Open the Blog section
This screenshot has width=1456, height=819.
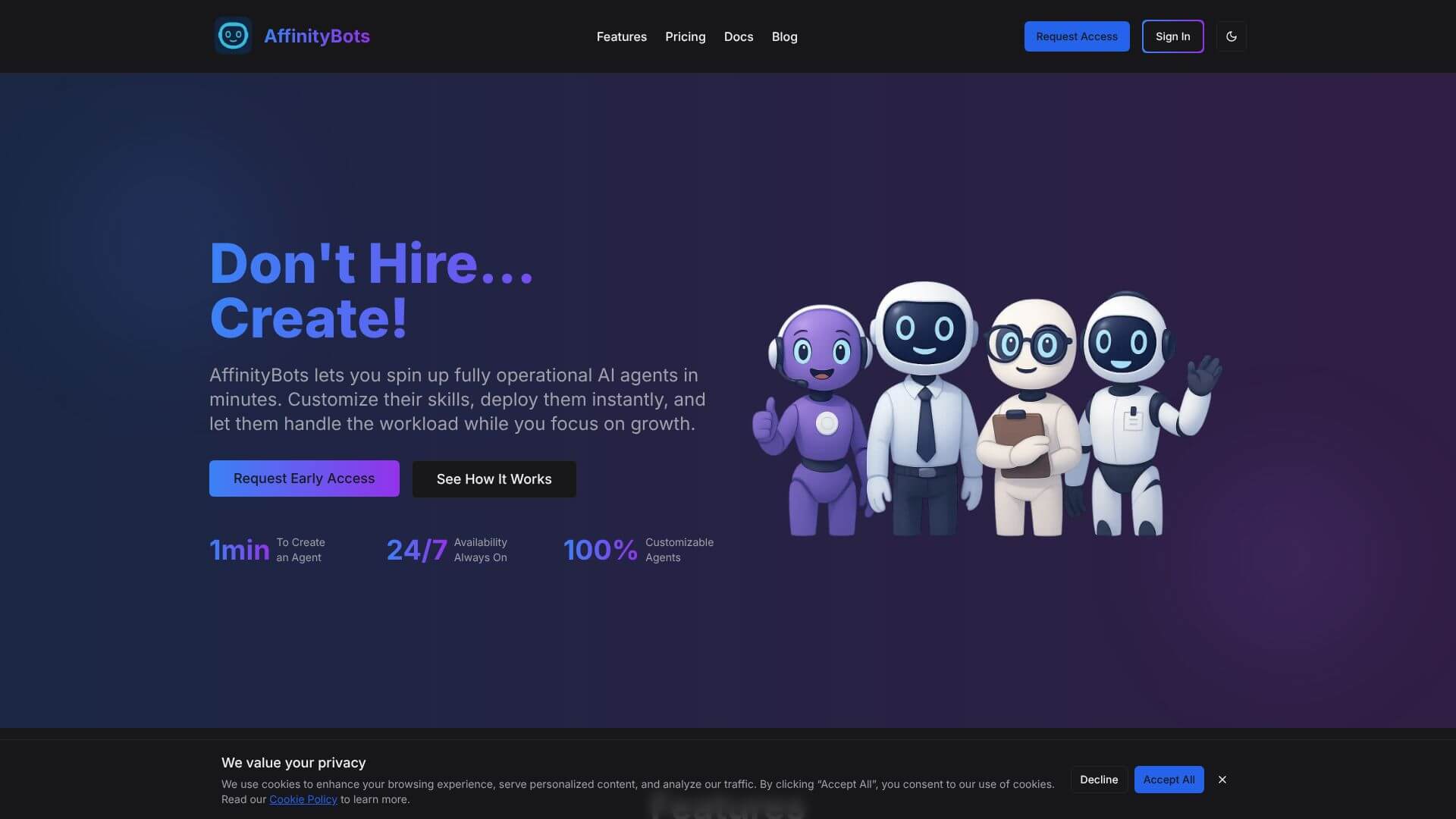click(784, 36)
